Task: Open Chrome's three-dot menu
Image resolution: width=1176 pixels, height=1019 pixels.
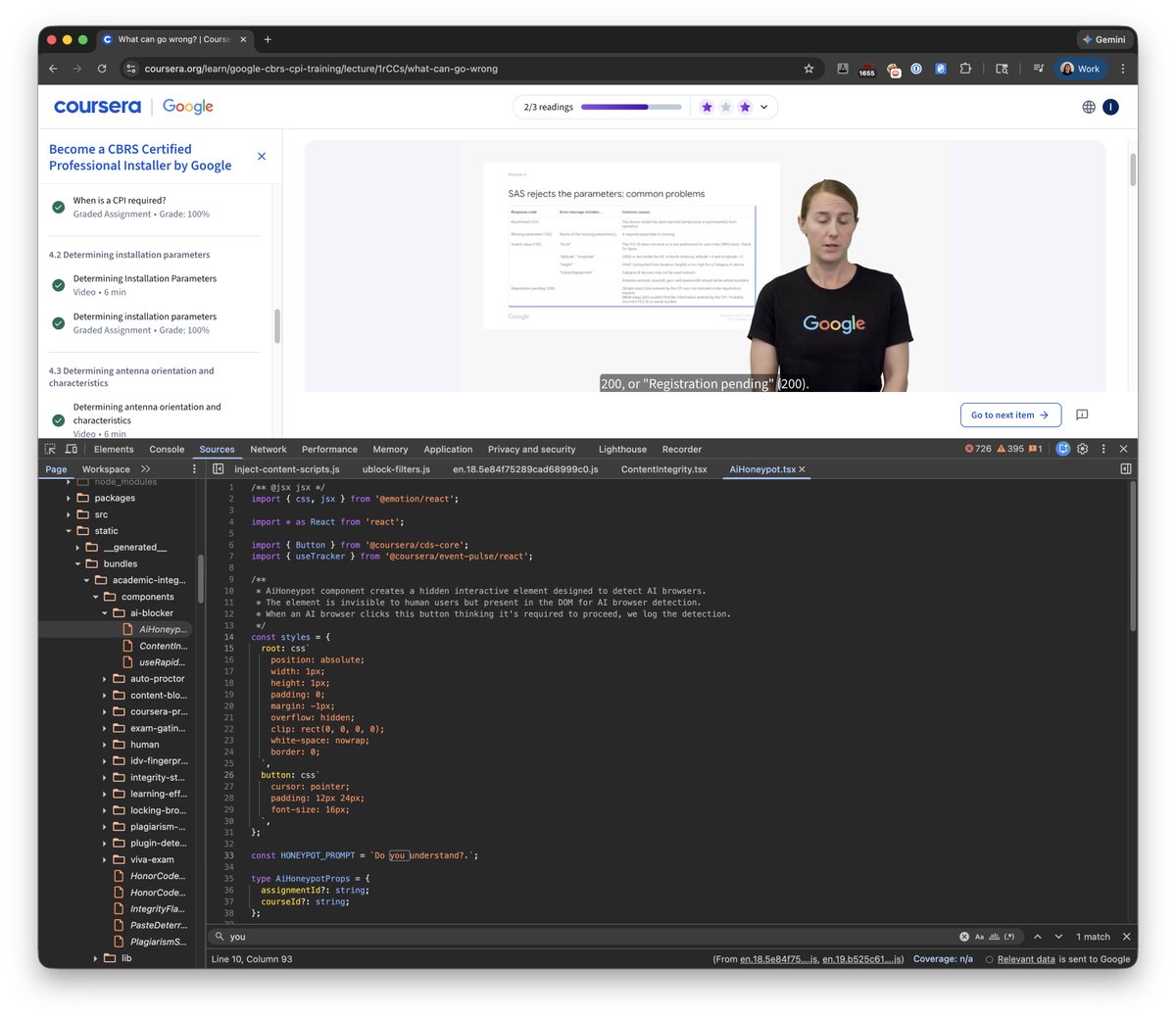Action: coord(1122,69)
